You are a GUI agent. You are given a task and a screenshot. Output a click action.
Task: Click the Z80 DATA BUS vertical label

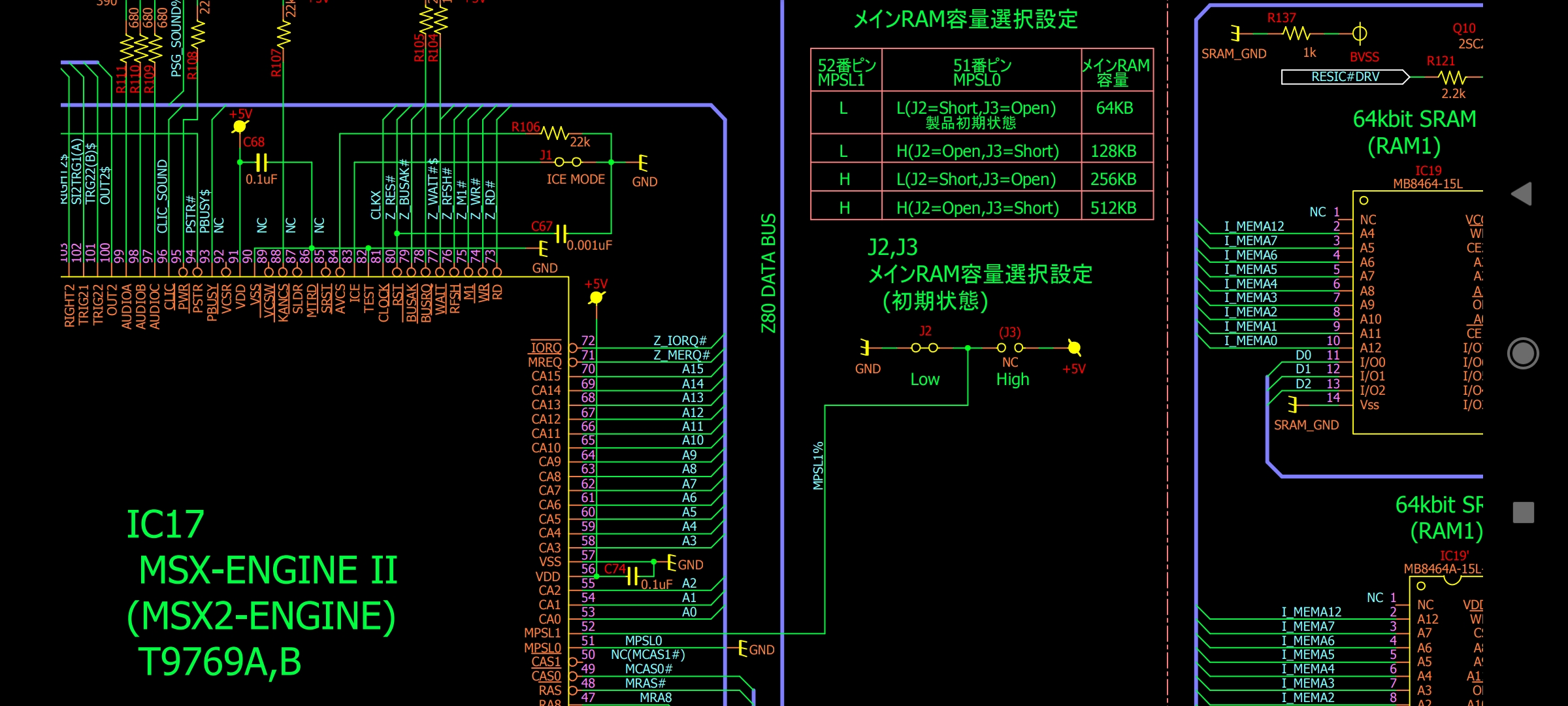[768, 273]
